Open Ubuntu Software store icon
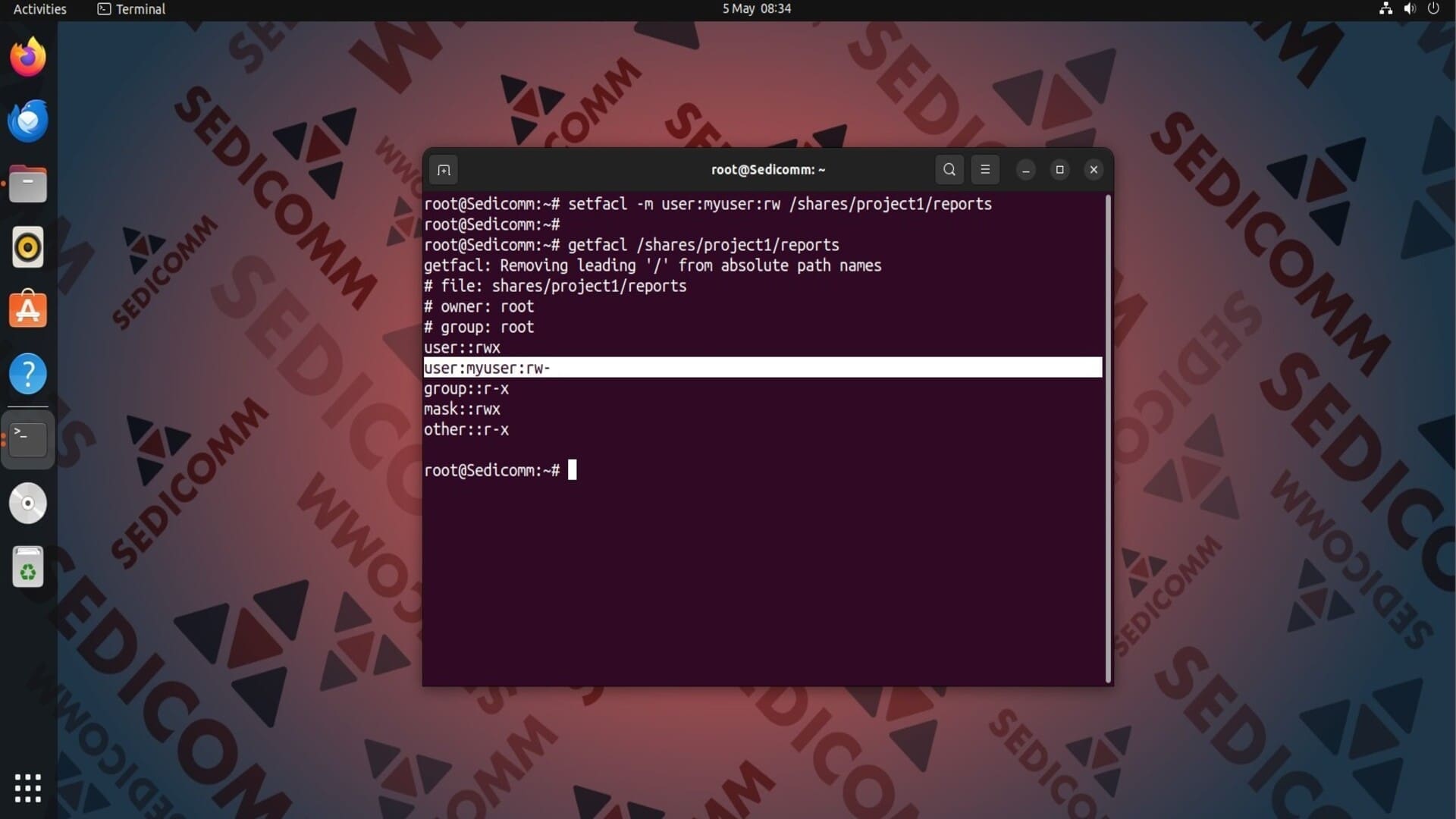The width and height of the screenshot is (1456, 819). (28, 310)
